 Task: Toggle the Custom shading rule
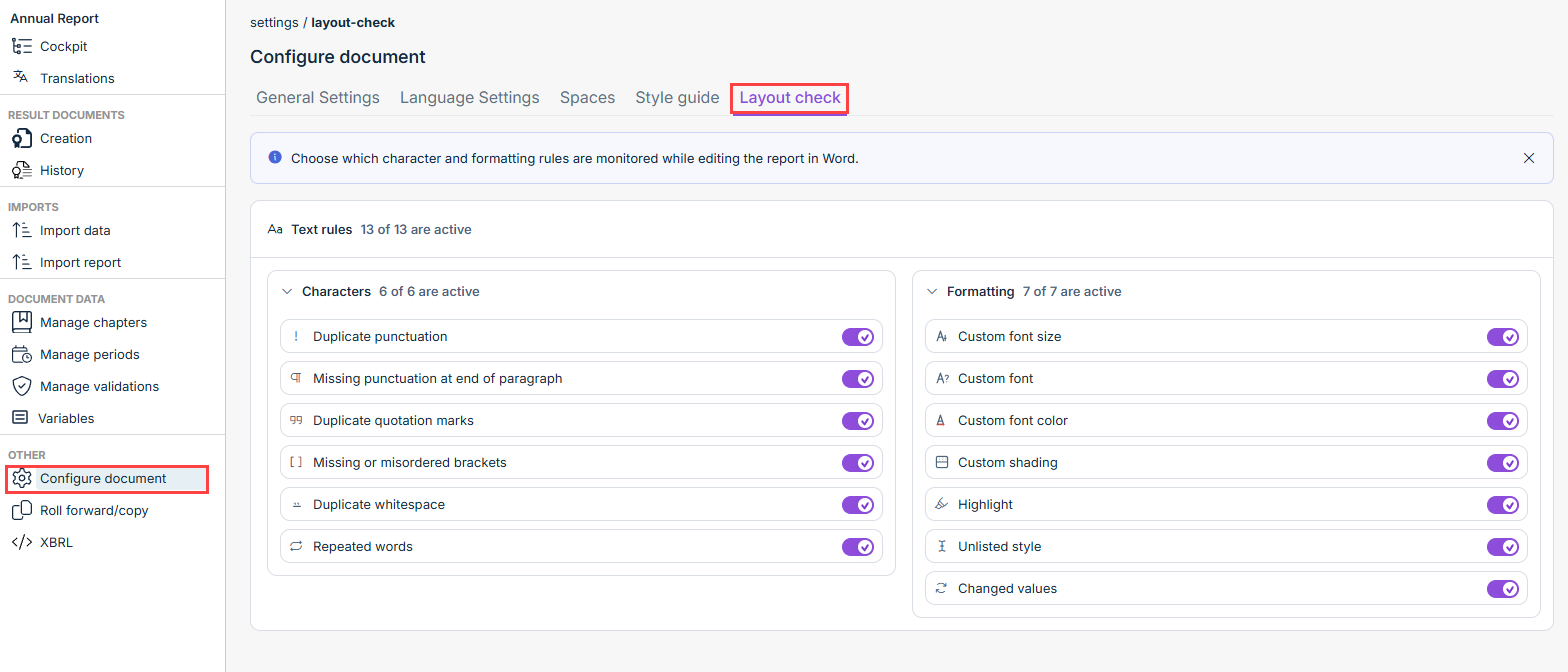coord(1503,463)
